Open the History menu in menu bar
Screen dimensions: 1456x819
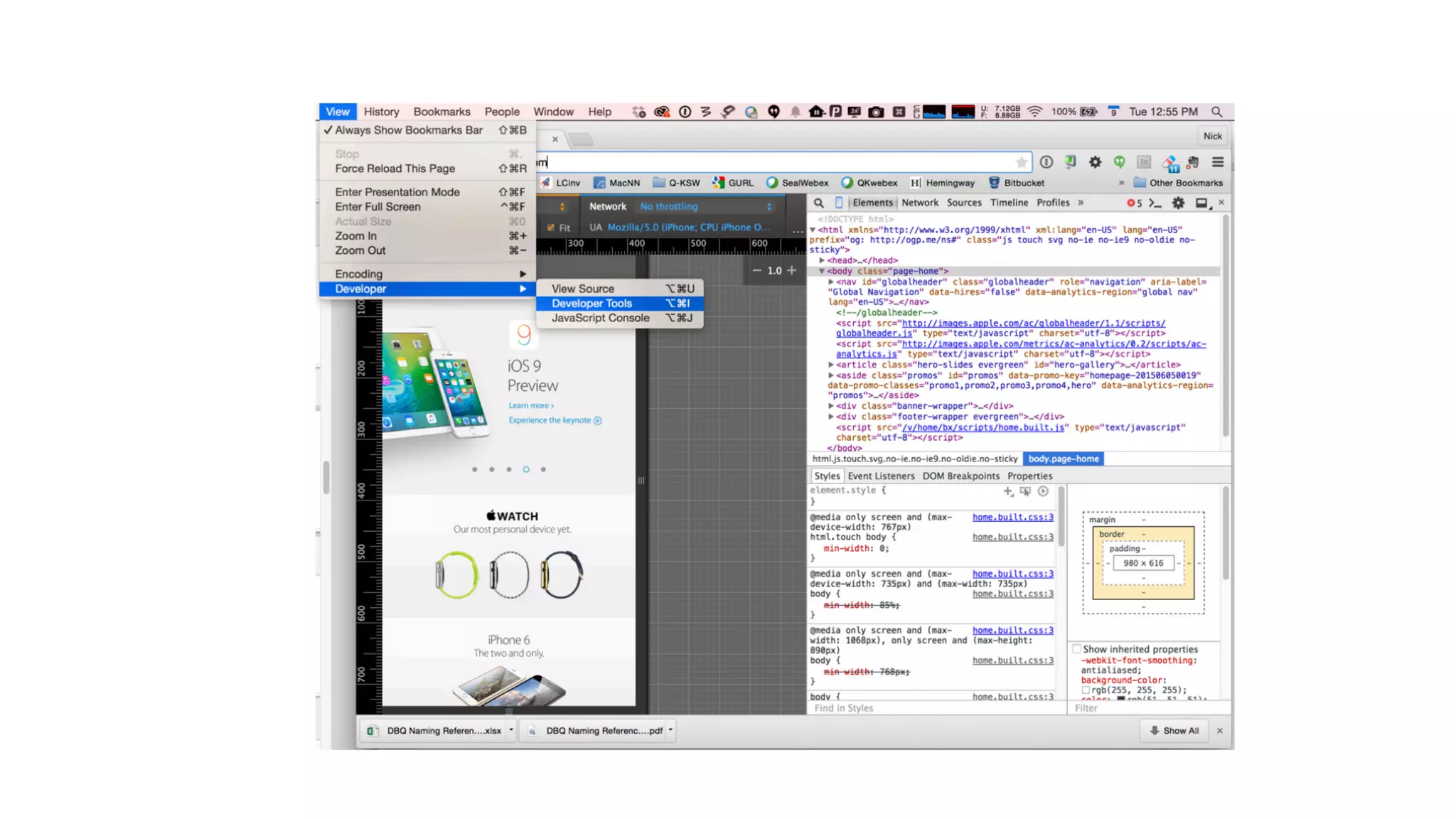[381, 112]
